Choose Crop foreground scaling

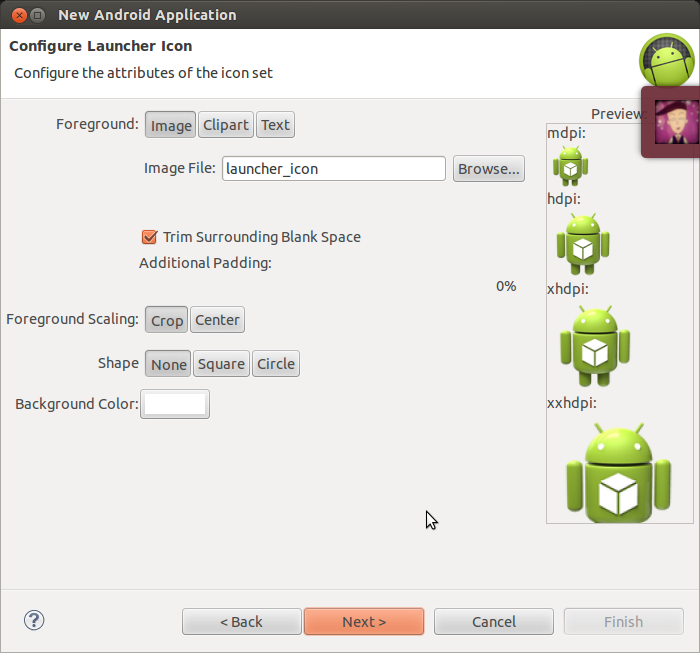pyautogui.click(x=167, y=320)
